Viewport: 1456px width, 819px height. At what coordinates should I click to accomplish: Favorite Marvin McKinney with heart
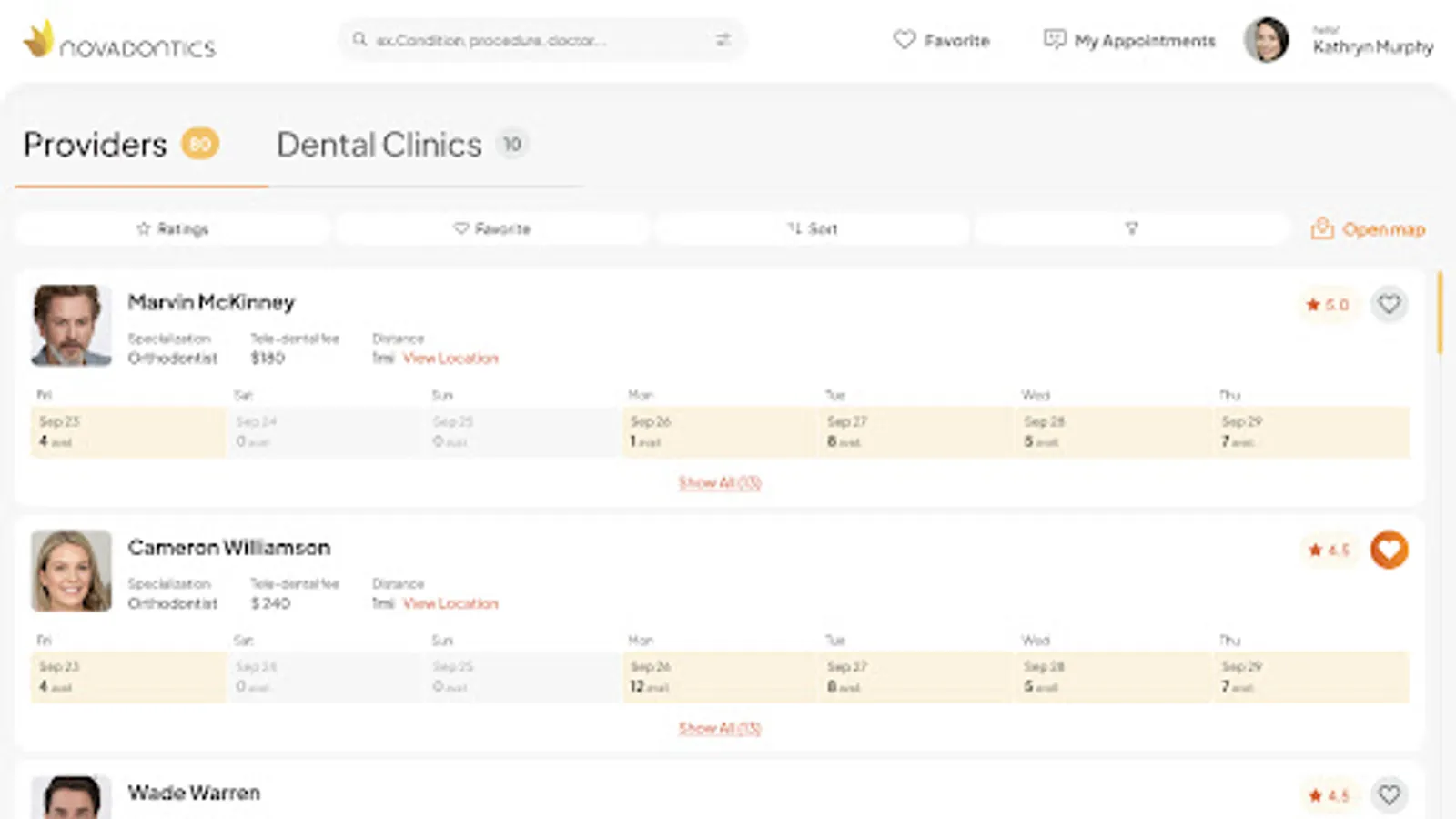tap(1389, 304)
